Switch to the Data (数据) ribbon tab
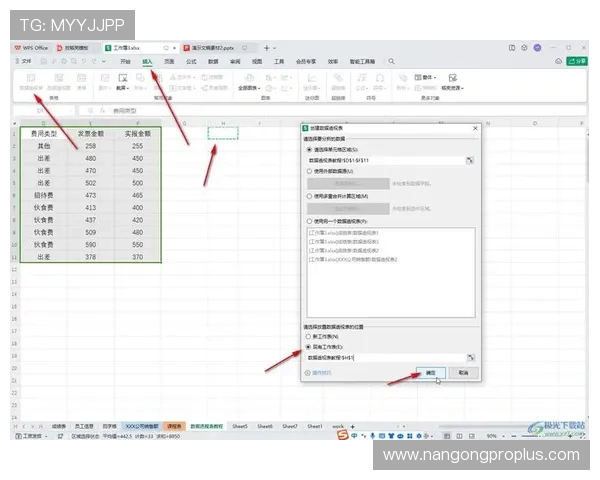600x480 pixels. [213, 61]
